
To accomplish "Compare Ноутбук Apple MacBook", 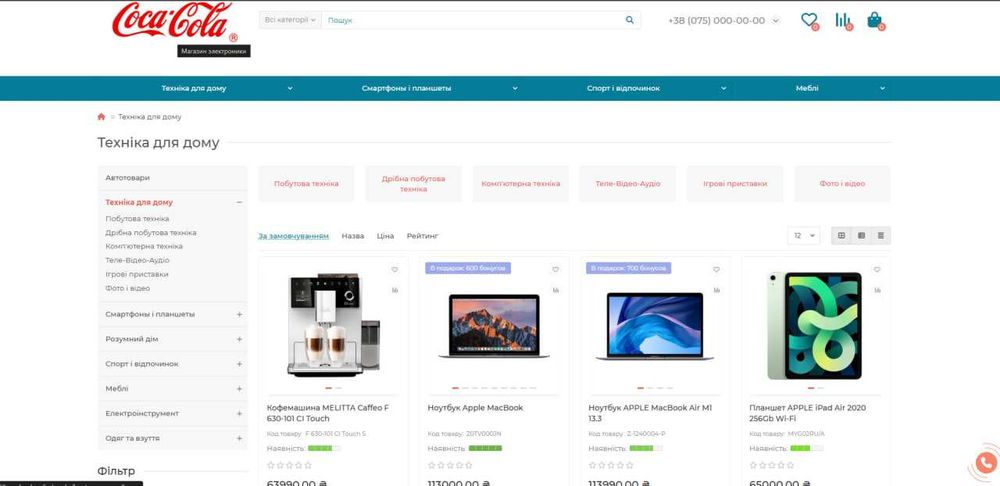I will [x=555, y=290].
